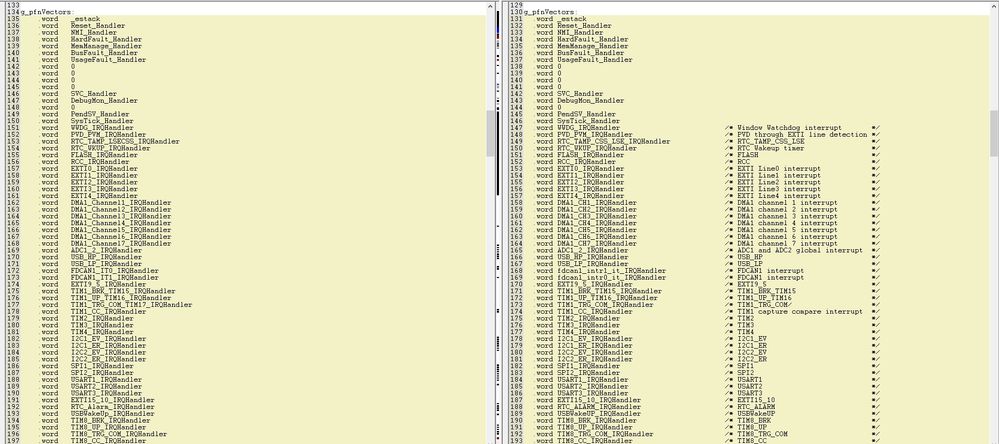Click left pane line 186 SPI1_IRQHandler
Screen dimensions: 999x444
102,366
